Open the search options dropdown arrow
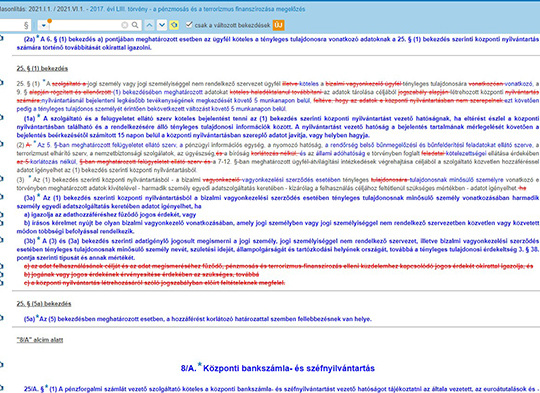Screen dimensions: 540x393 (x=43, y=25)
